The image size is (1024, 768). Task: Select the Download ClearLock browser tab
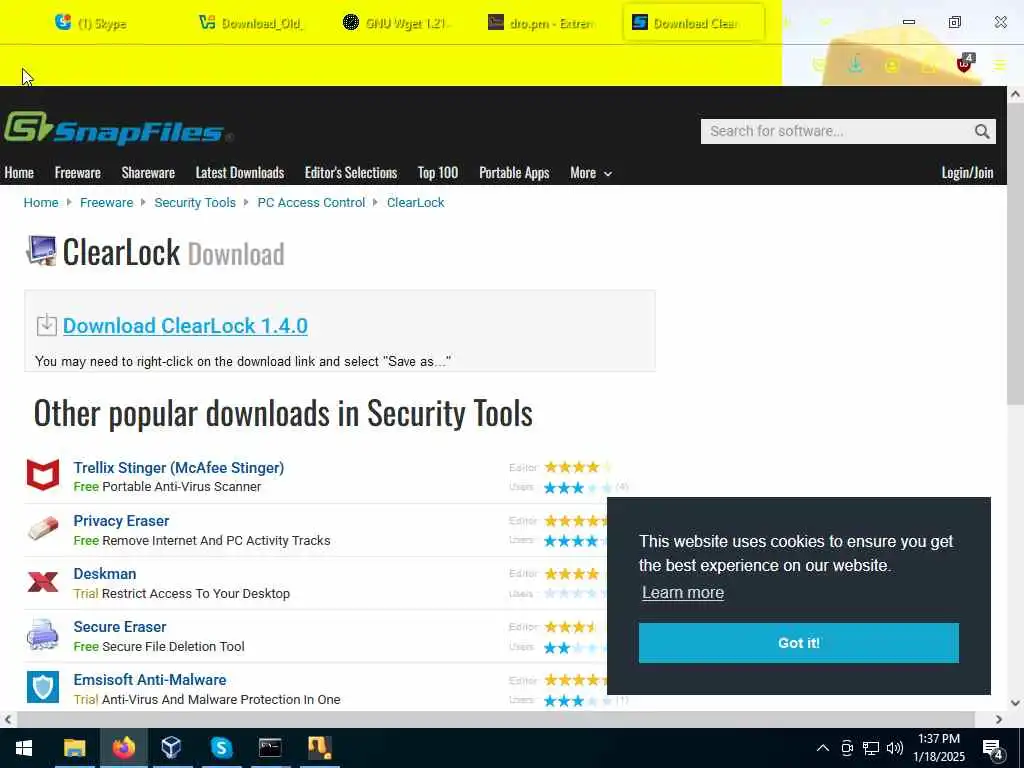[694, 23]
